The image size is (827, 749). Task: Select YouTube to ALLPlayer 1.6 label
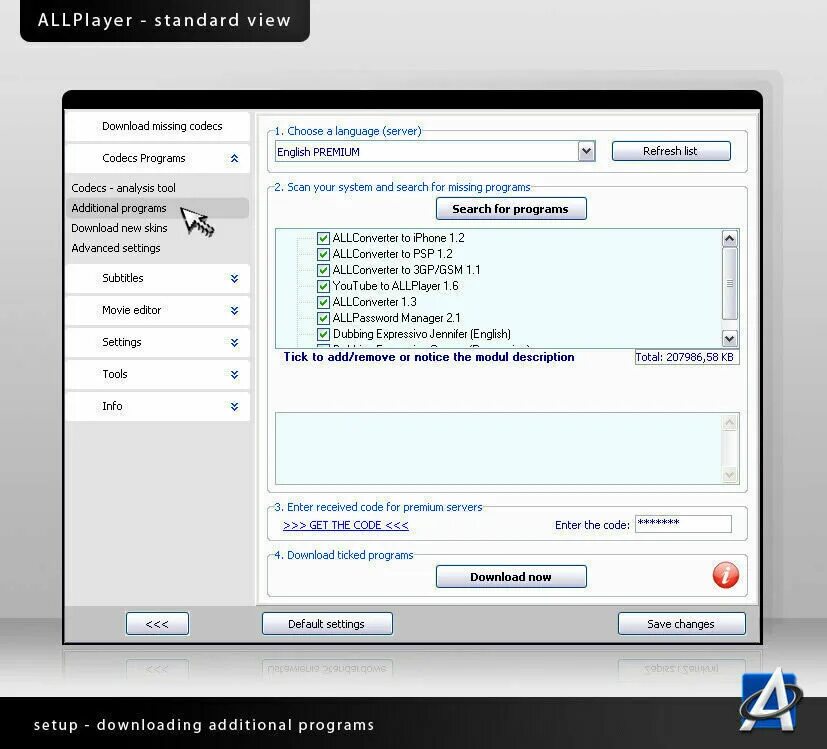[395, 286]
